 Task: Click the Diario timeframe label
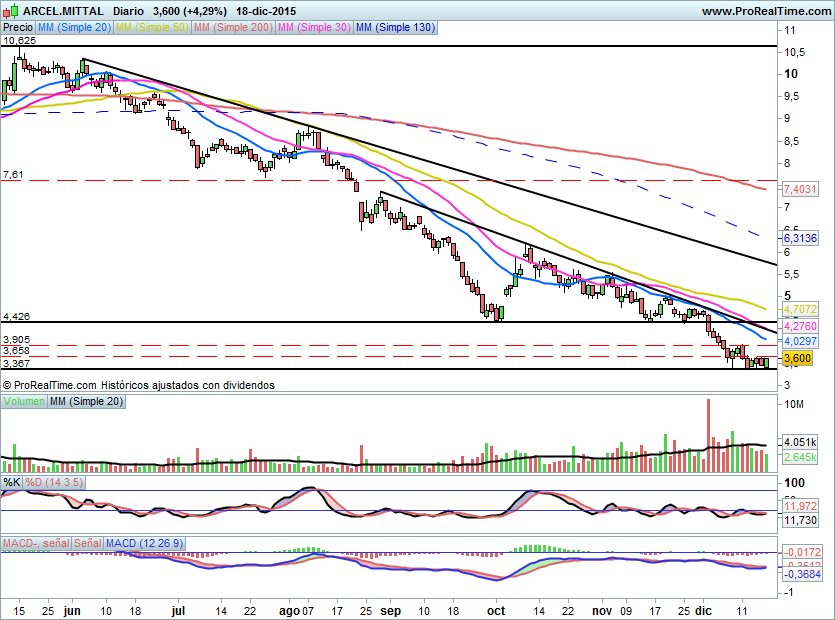(128, 11)
